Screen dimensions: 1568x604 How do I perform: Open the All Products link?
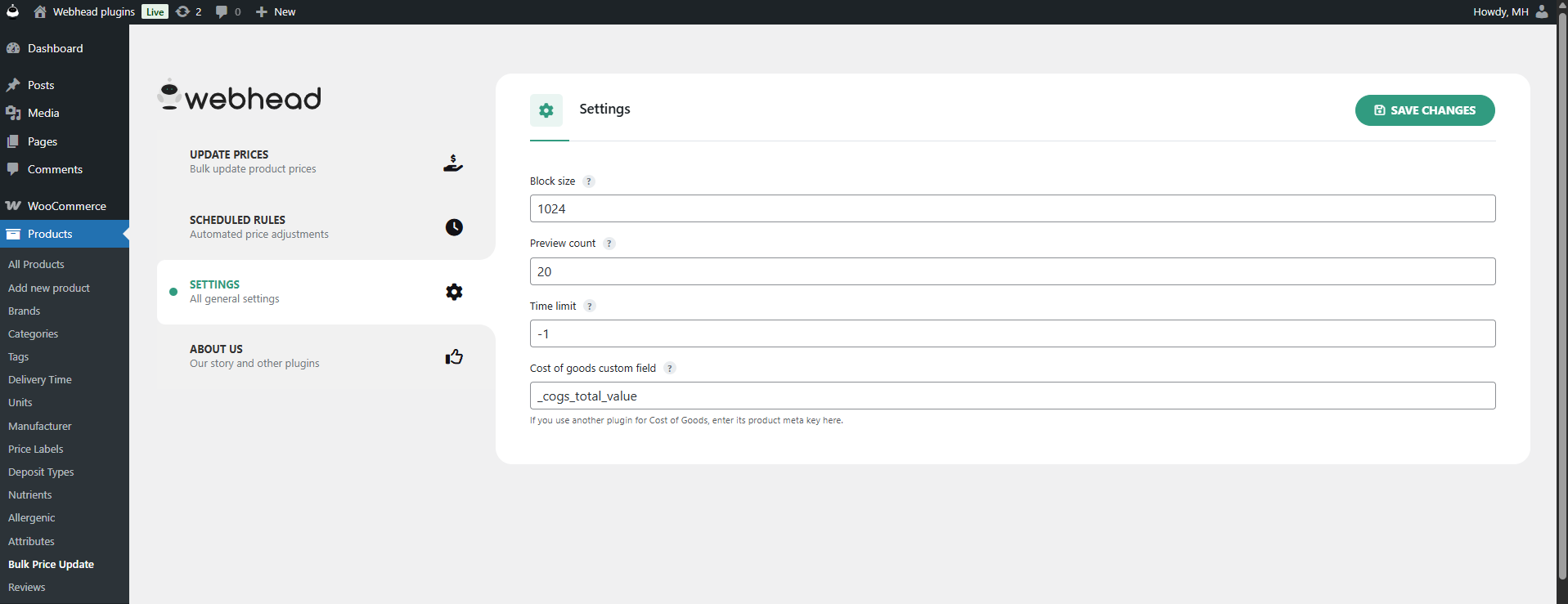tap(36, 265)
